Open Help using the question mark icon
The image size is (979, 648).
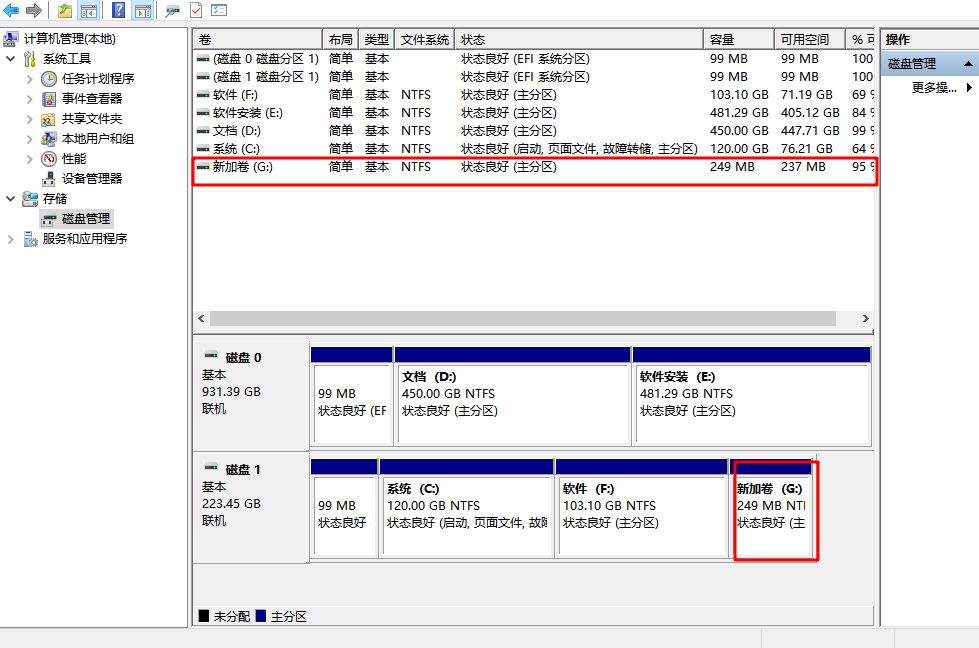click(118, 10)
